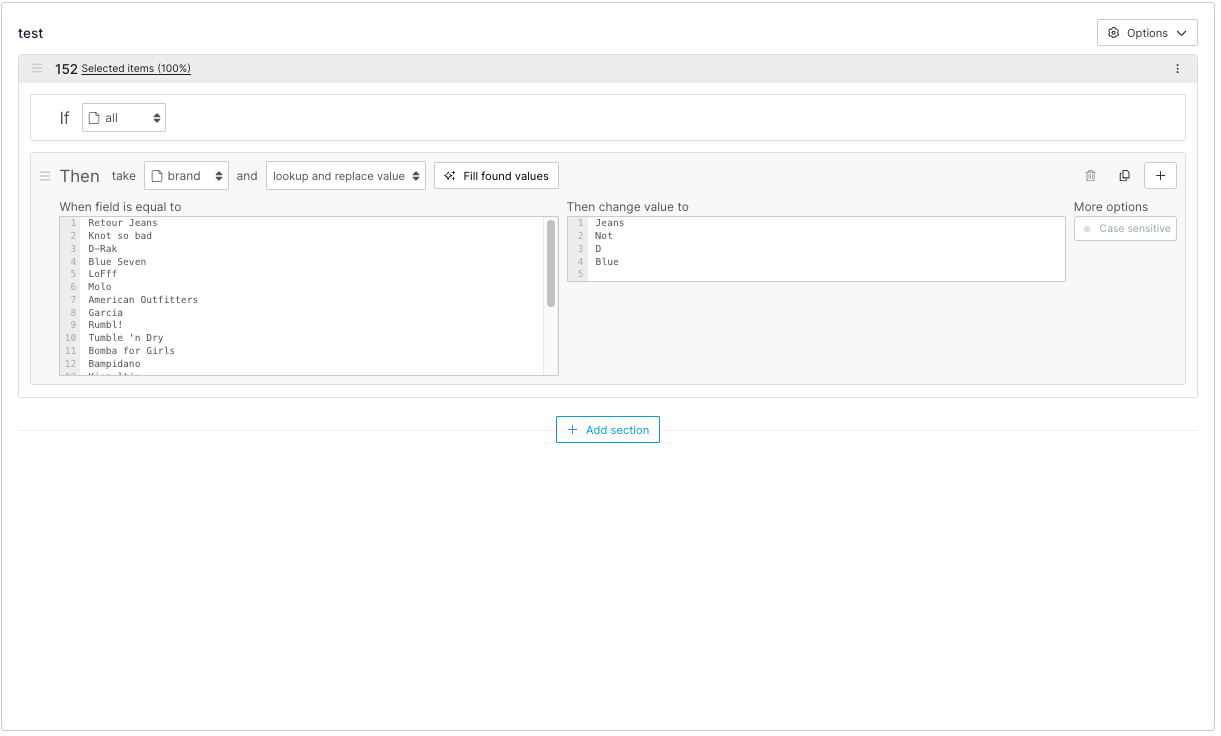The image size is (1221, 736).
Task: Open the 'brand' field dropdown
Action: click(x=186, y=176)
